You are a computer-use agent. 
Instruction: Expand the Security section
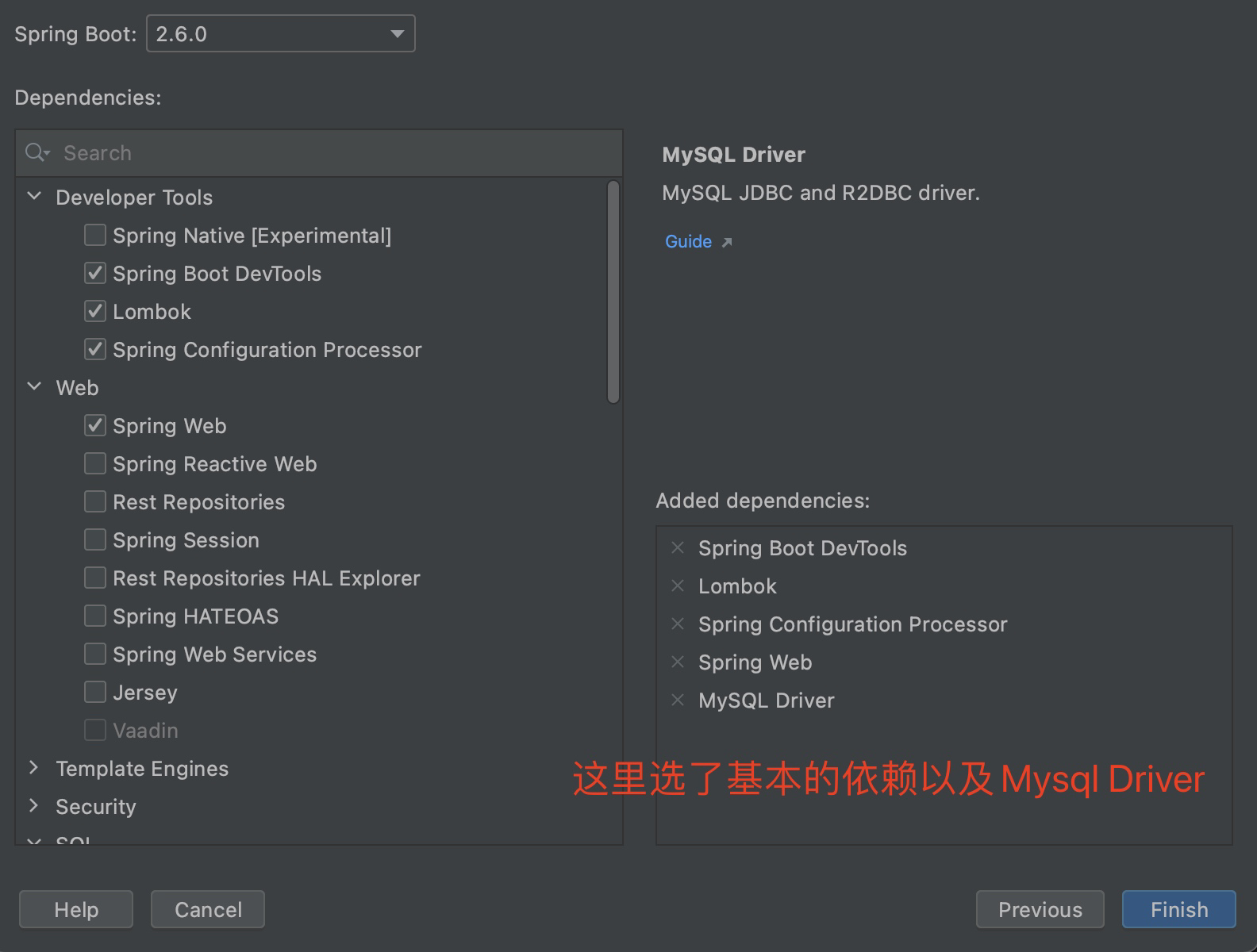(x=34, y=805)
